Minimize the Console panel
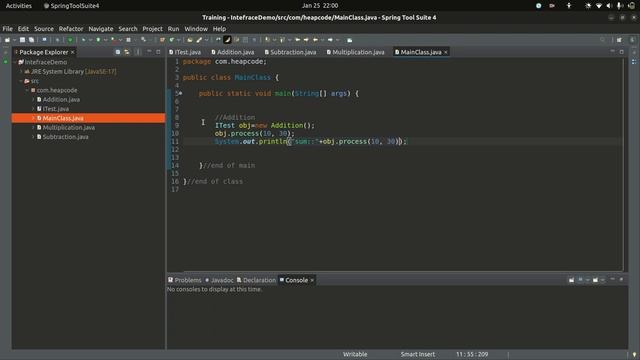Image resolution: width=640 pixels, height=360 pixels. tap(612, 280)
